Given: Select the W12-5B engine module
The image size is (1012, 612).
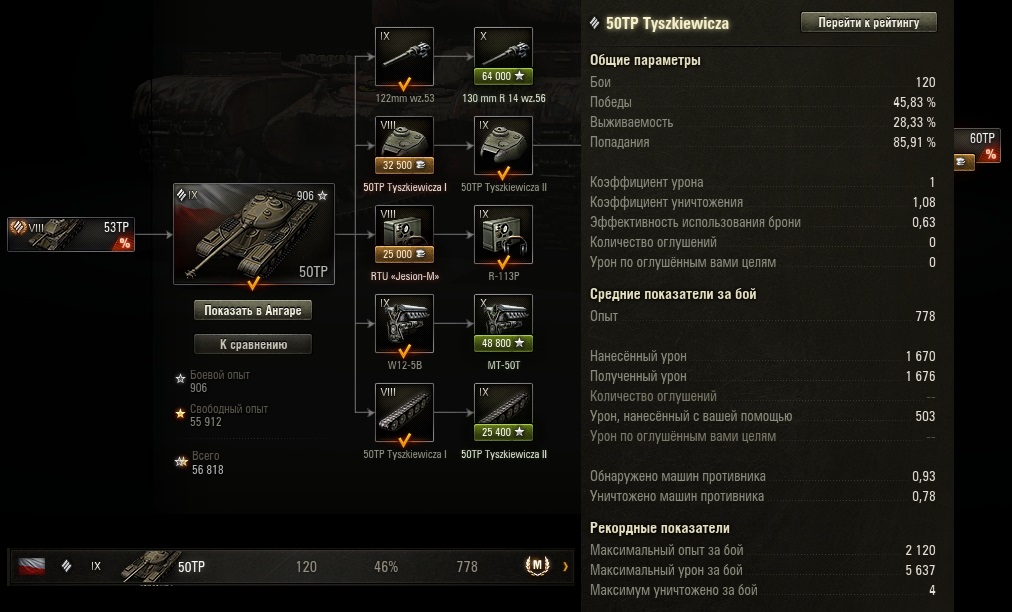Looking at the screenshot, I should coord(404,324).
